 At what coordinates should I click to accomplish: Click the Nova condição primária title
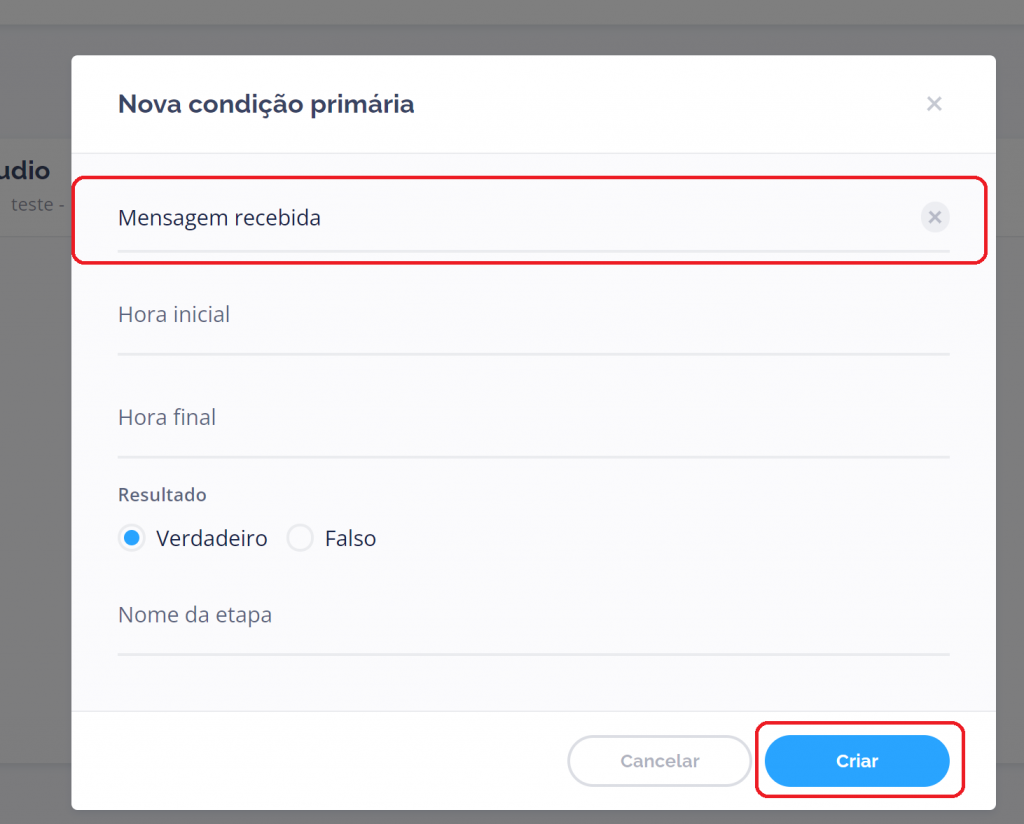pos(266,104)
